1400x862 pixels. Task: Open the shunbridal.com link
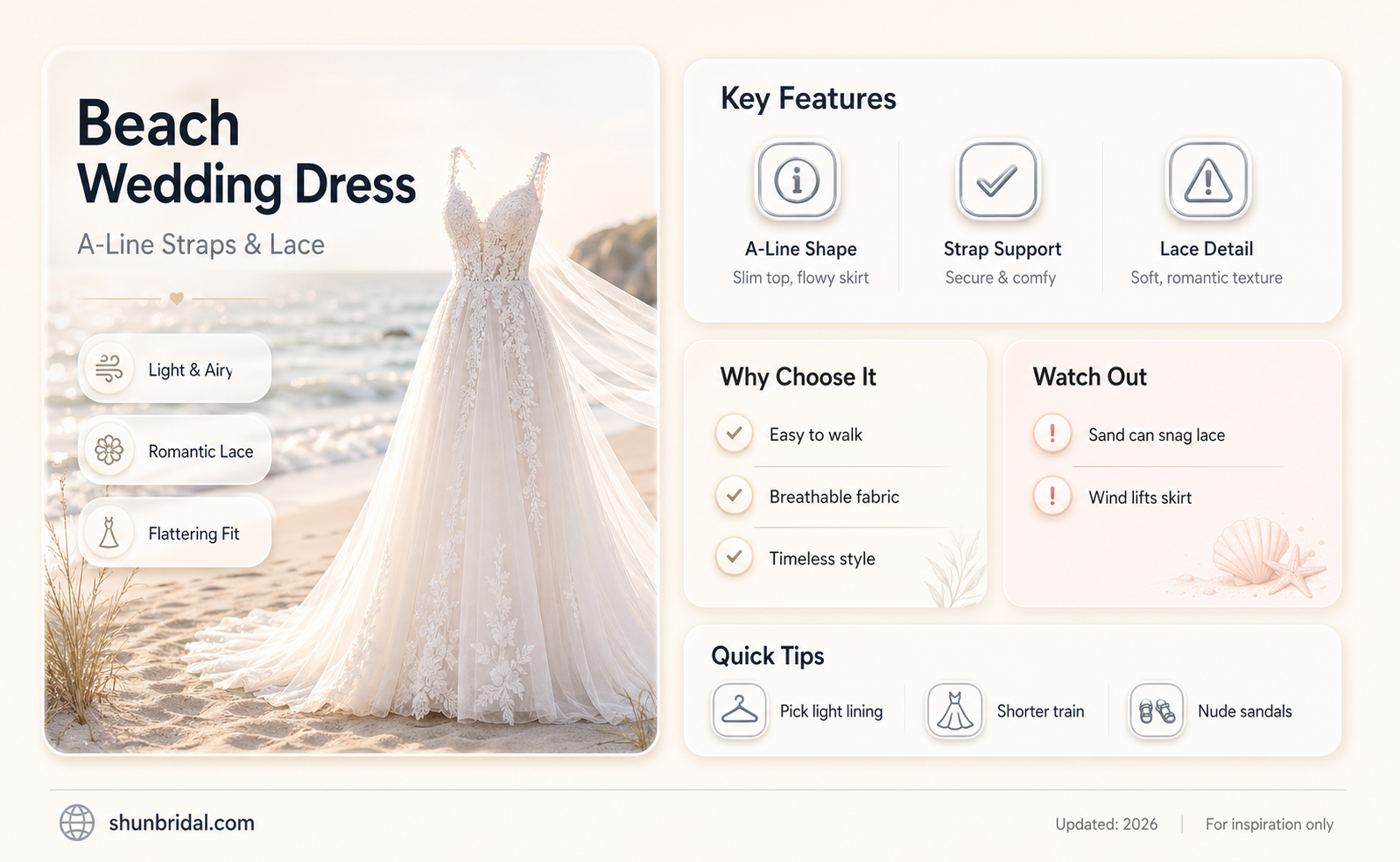[x=181, y=823]
